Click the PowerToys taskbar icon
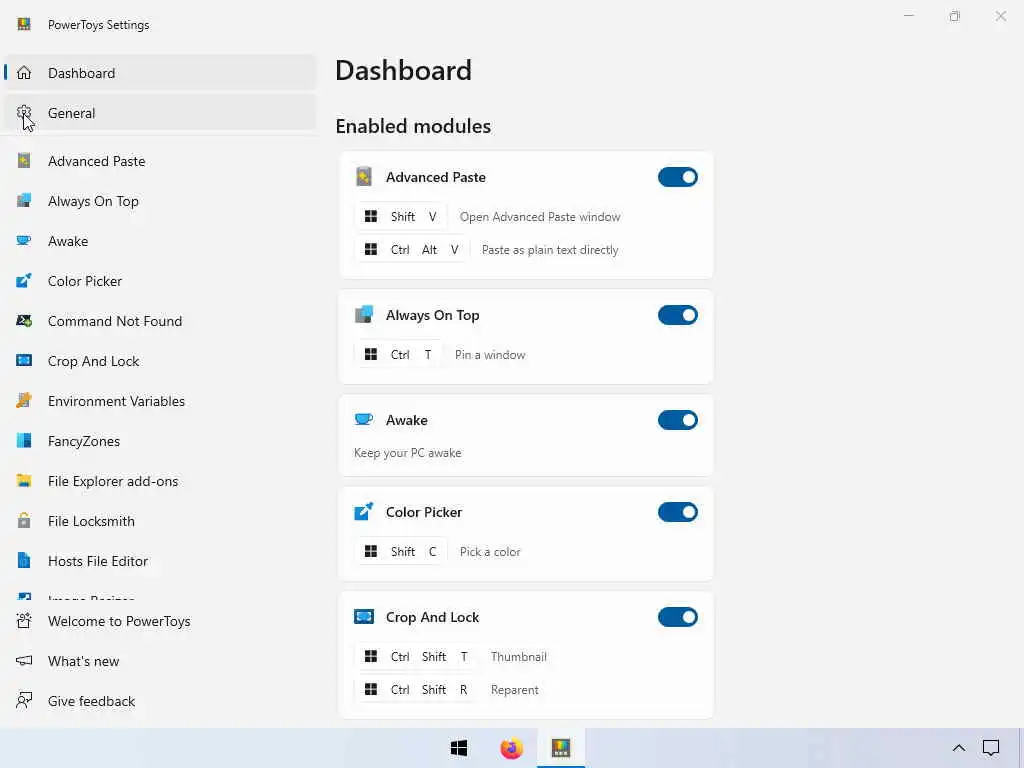Viewport: 1024px width, 768px height. pos(561,748)
